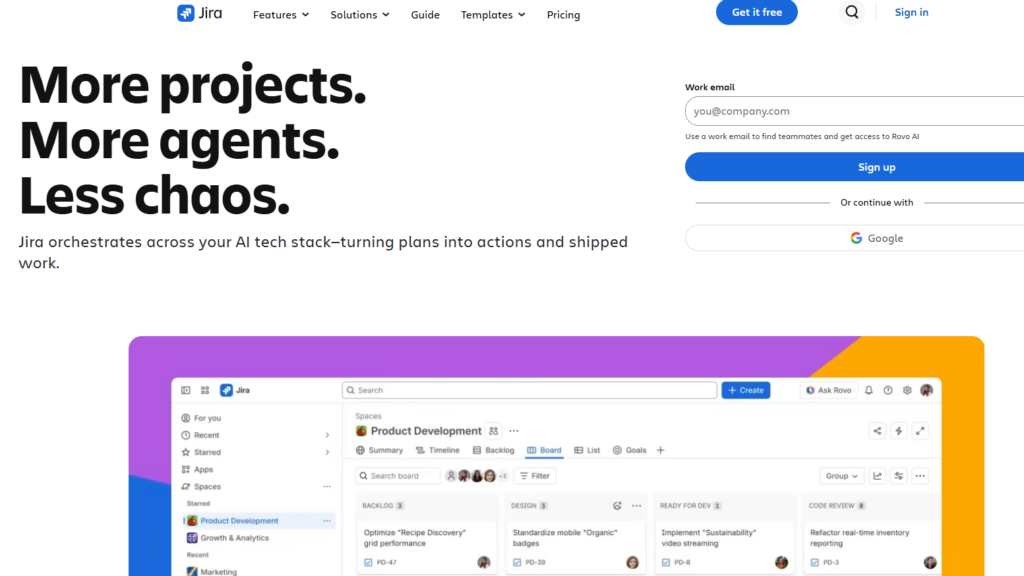
Task: Expand the Features menu
Action: click(x=281, y=14)
